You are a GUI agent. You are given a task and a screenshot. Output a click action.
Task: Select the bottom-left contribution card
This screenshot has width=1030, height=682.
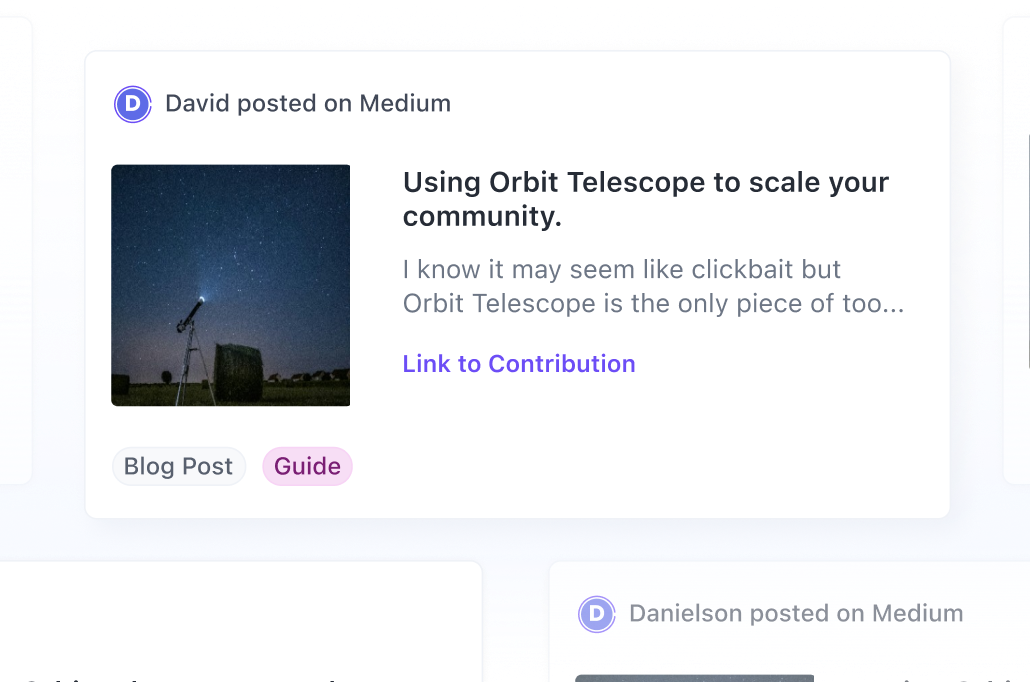pyautogui.click(x=240, y=620)
